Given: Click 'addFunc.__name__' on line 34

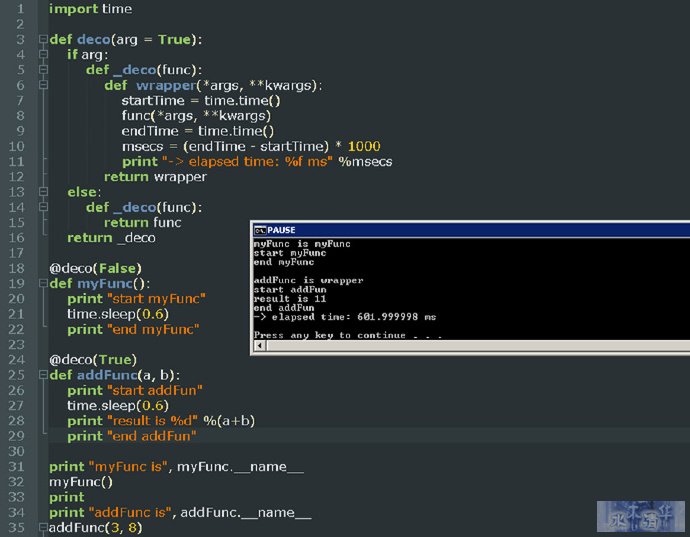Looking at the screenshot, I should point(246,513).
